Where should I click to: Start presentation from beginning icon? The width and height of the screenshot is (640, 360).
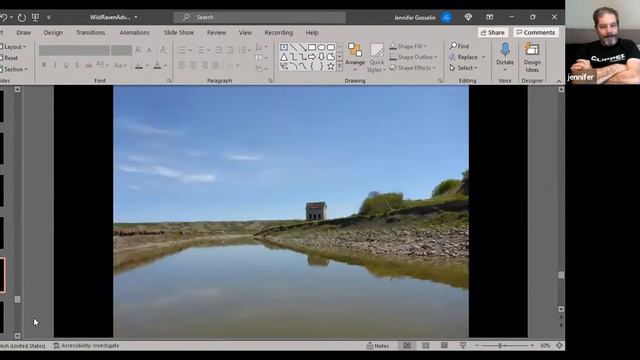coord(36,18)
